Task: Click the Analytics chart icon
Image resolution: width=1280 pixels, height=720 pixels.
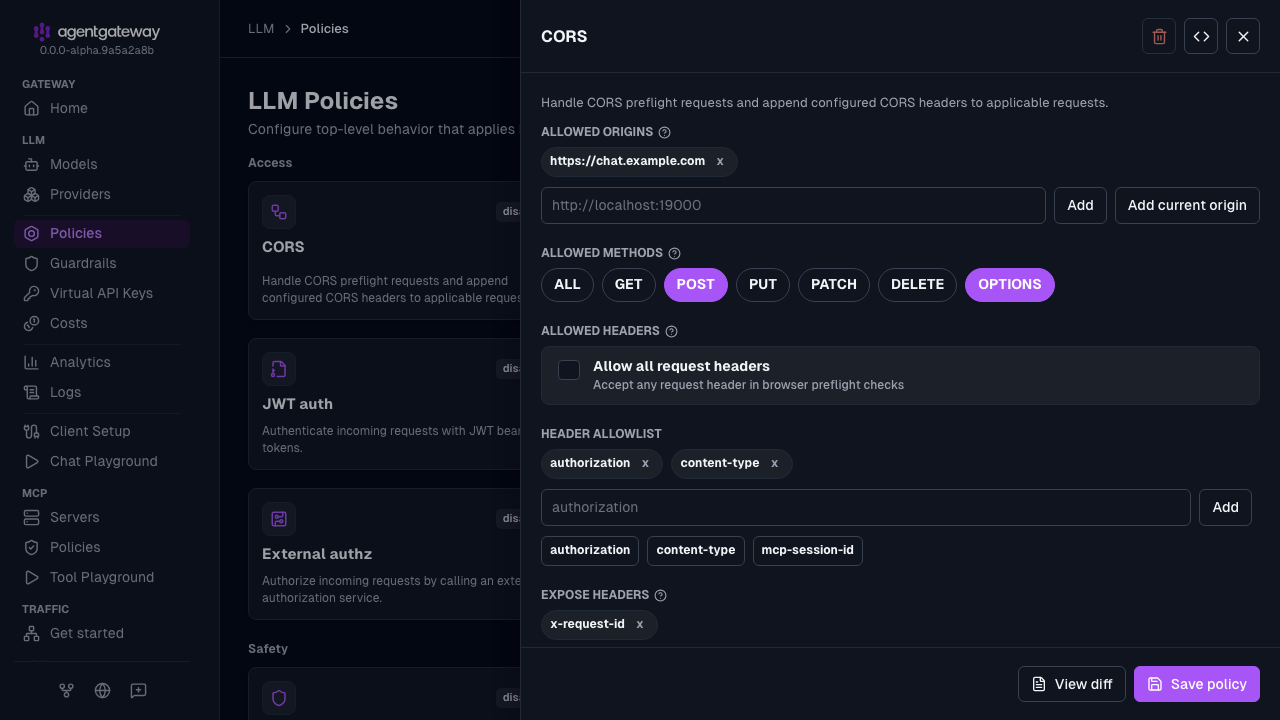Action: coord(32,362)
